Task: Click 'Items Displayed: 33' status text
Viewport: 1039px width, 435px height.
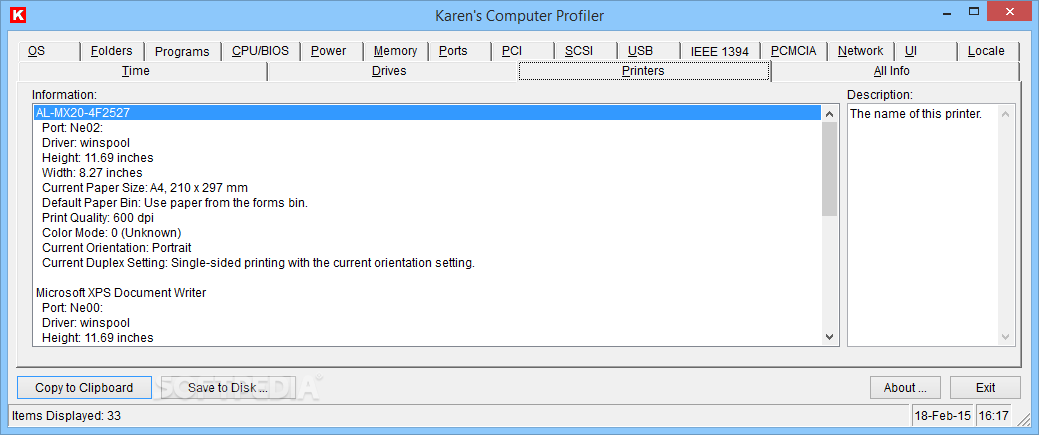Action: point(67,416)
